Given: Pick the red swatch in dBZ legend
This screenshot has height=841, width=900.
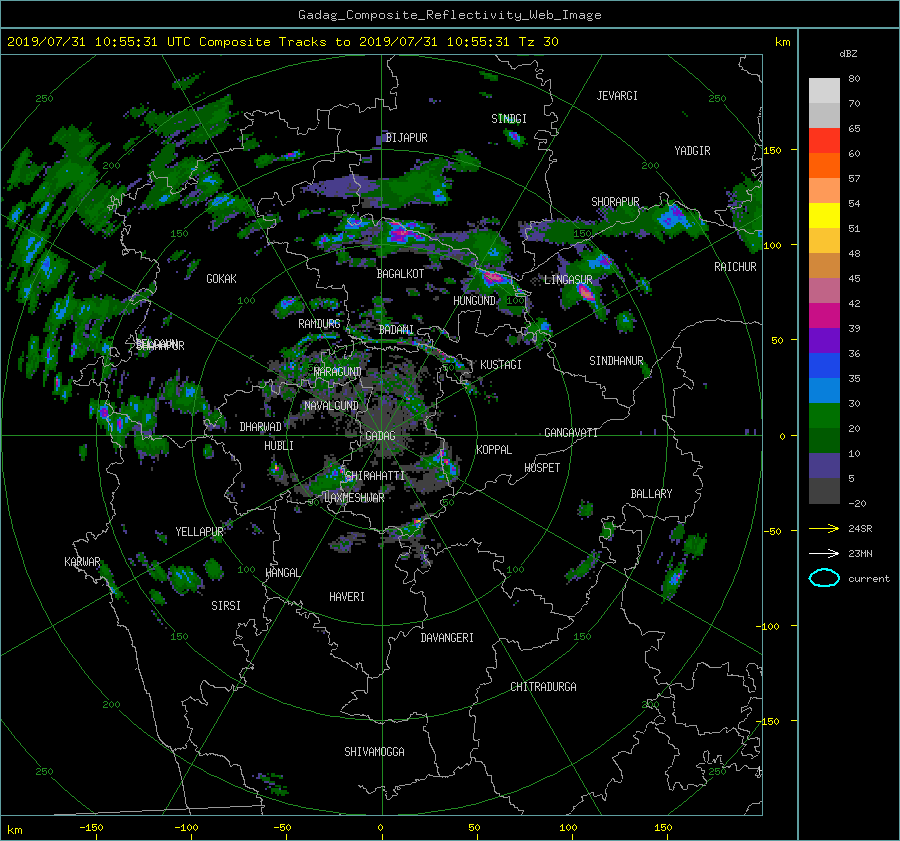Looking at the screenshot, I should (824, 141).
